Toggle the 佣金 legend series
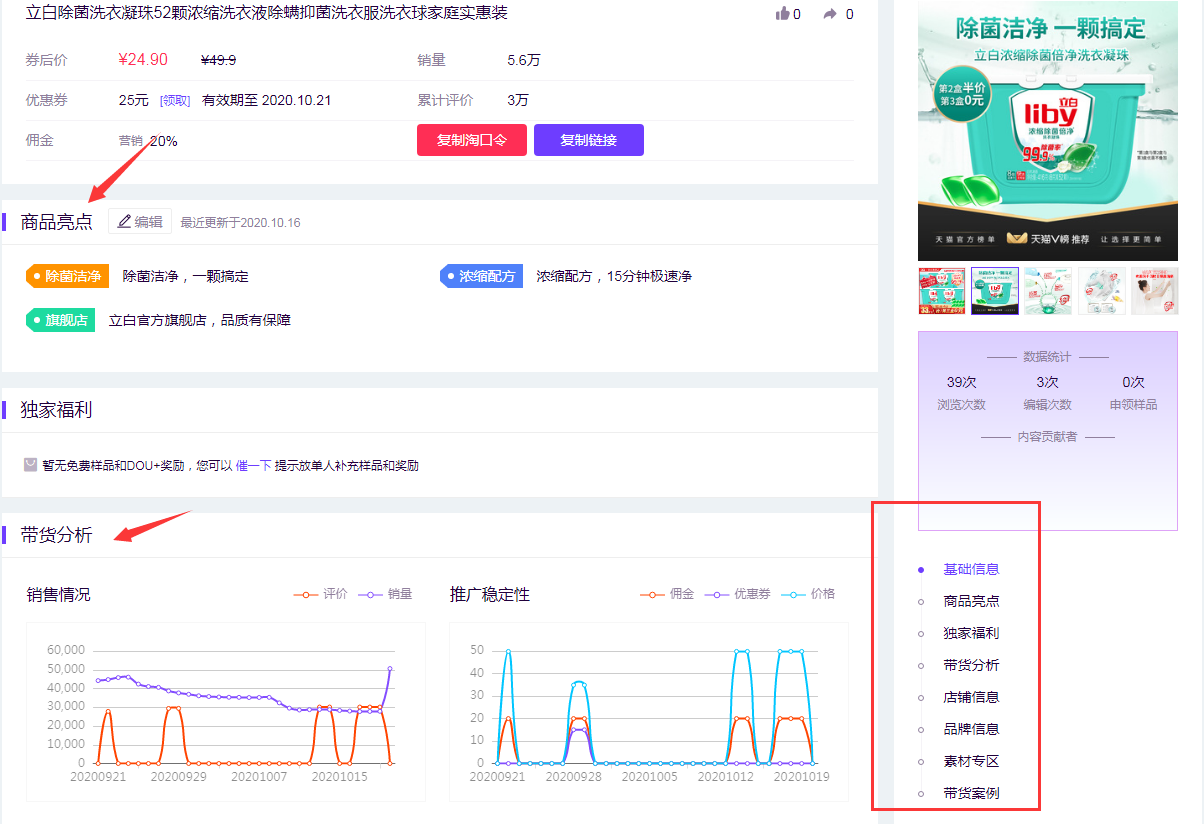 point(667,594)
